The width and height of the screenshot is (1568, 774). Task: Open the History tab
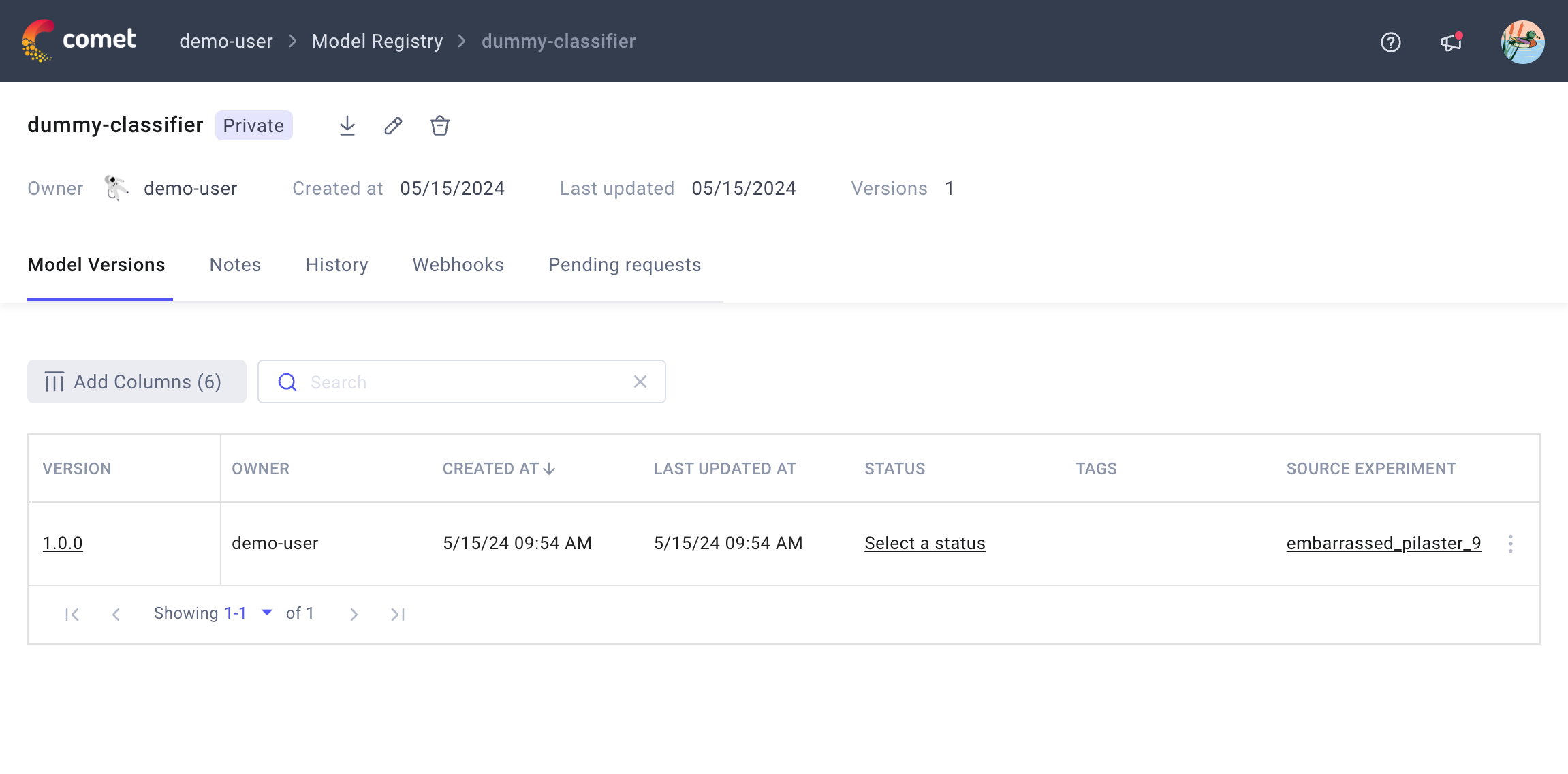coord(336,265)
